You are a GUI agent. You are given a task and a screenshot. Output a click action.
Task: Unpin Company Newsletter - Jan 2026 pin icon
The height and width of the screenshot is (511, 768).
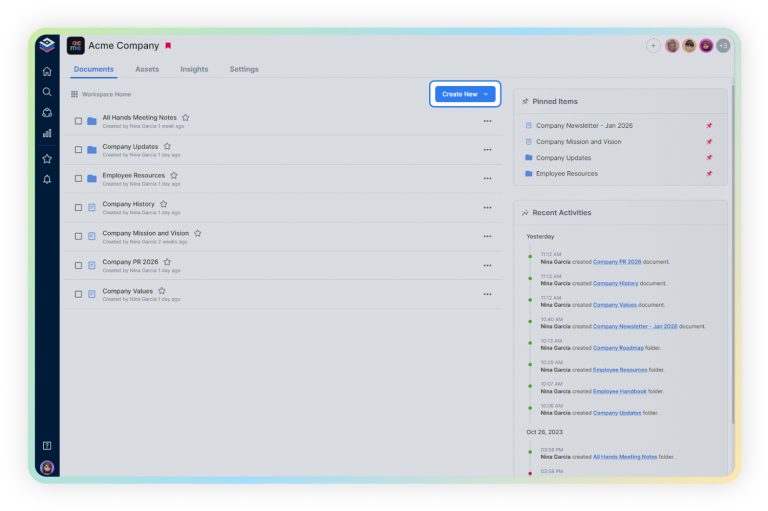tap(709, 126)
